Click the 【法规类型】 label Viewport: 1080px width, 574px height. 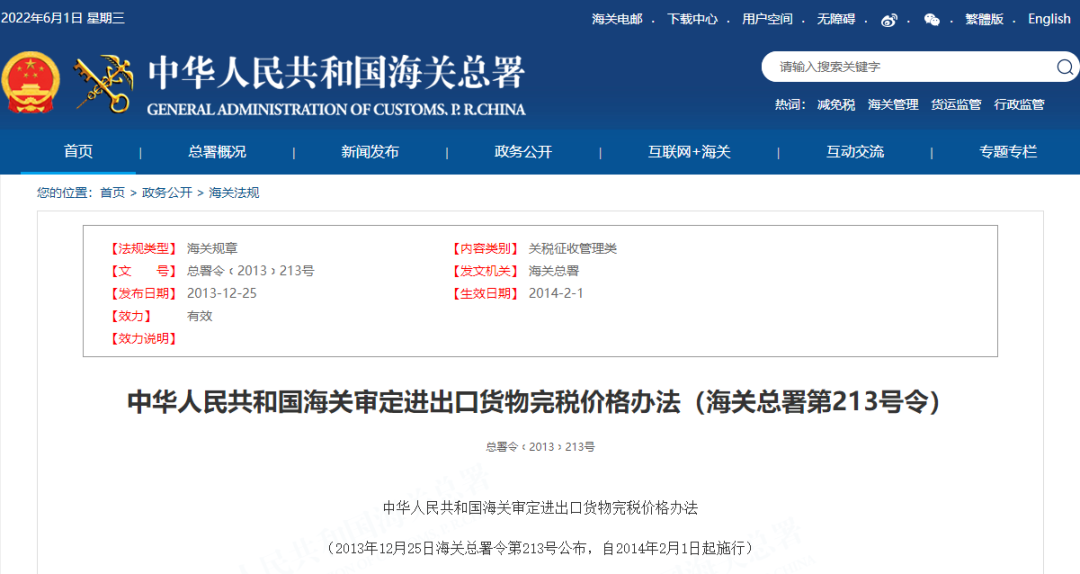click(143, 249)
